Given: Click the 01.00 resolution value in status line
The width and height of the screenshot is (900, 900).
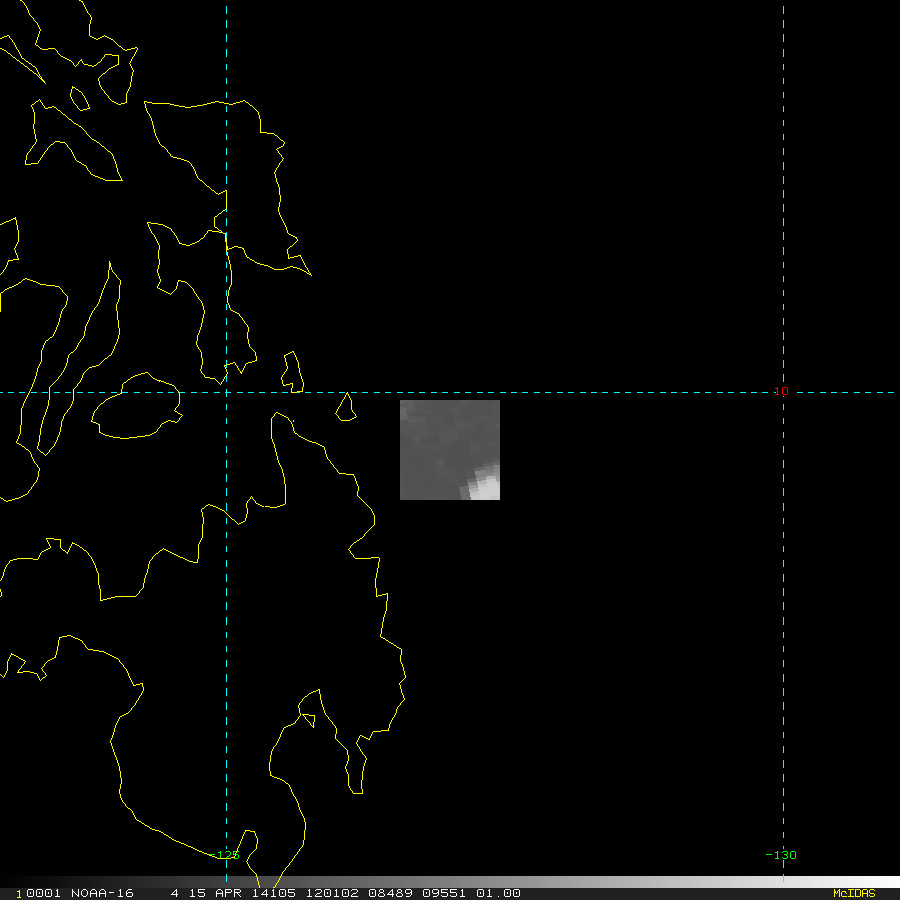Looking at the screenshot, I should (x=498, y=894).
